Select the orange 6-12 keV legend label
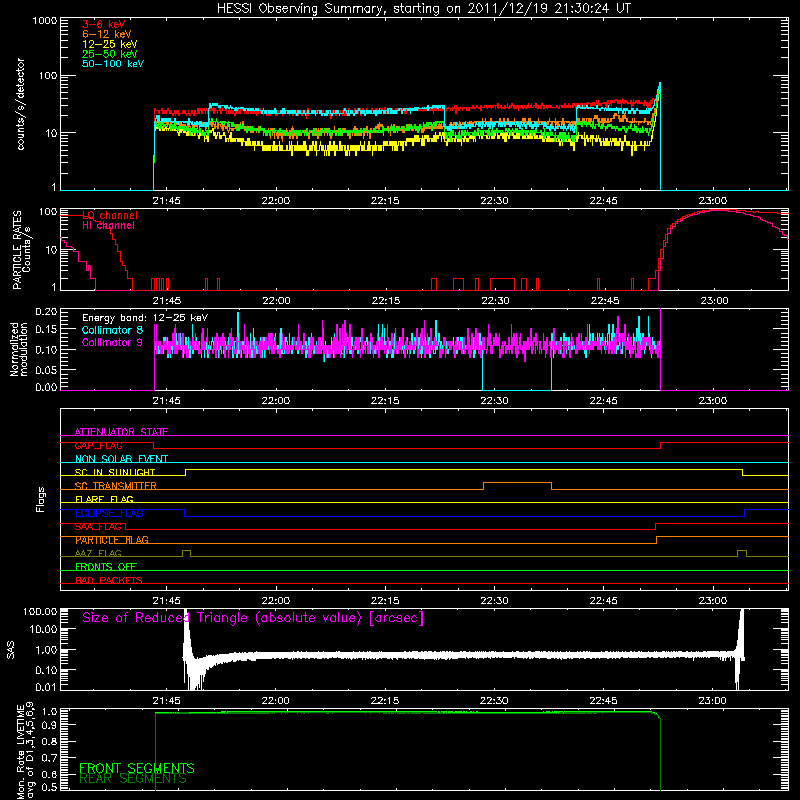 click(107, 34)
